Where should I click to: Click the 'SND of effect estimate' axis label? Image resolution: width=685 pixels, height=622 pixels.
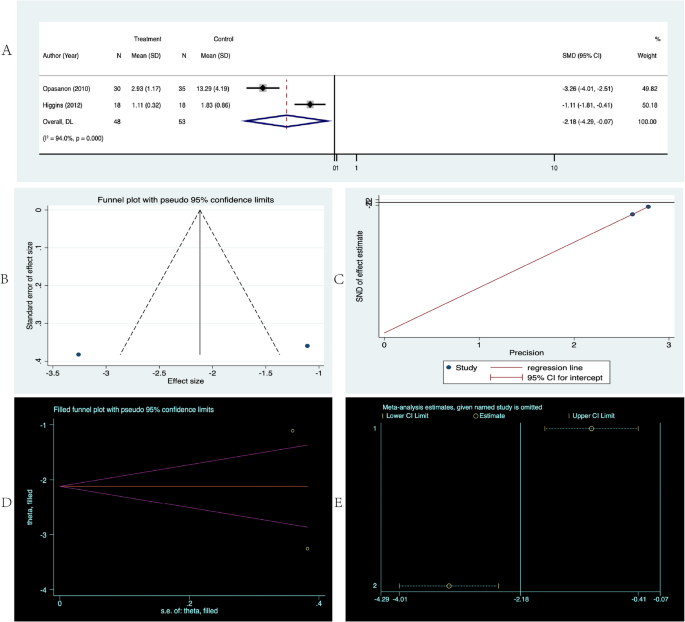pos(360,266)
